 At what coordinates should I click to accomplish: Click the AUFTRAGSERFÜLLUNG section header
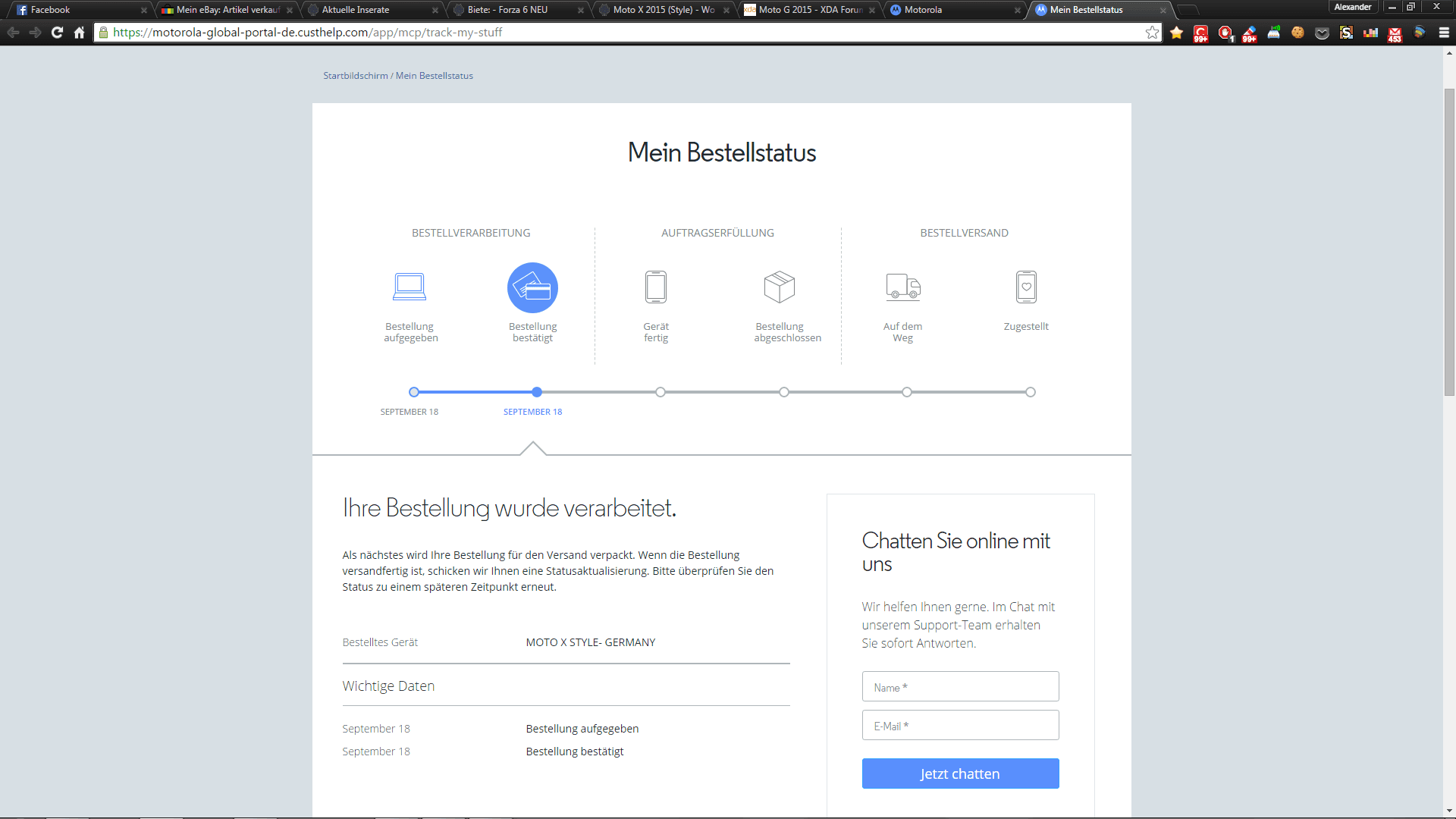pyautogui.click(x=717, y=233)
